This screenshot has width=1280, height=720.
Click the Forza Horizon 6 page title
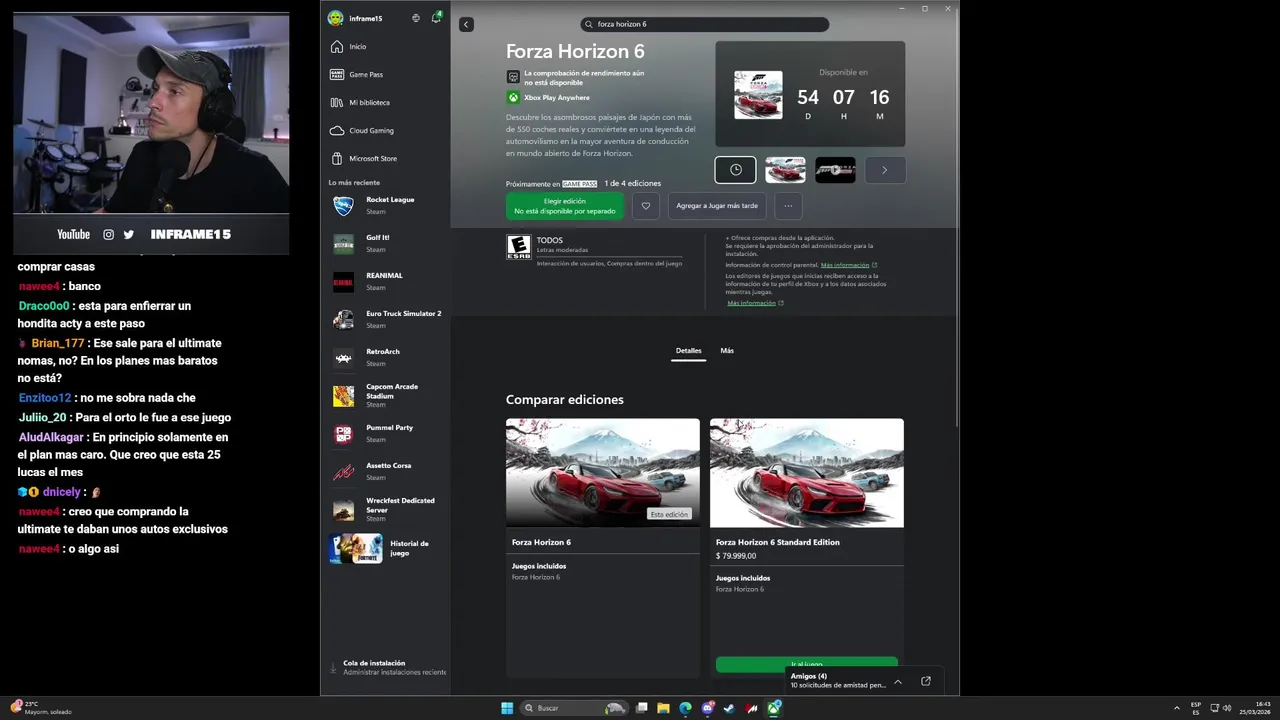[575, 51]
